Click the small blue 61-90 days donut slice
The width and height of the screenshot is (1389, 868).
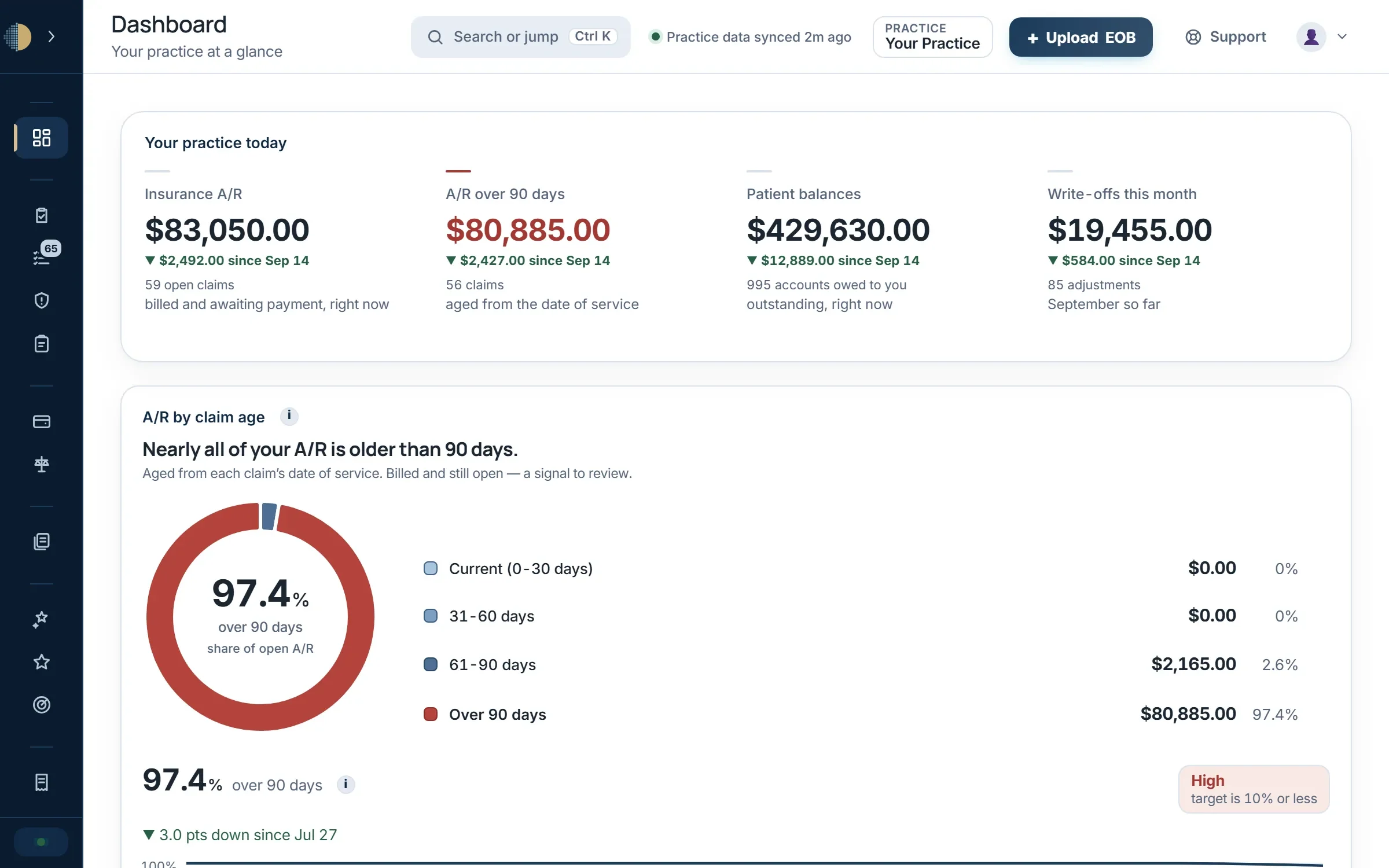click(269, 516)
